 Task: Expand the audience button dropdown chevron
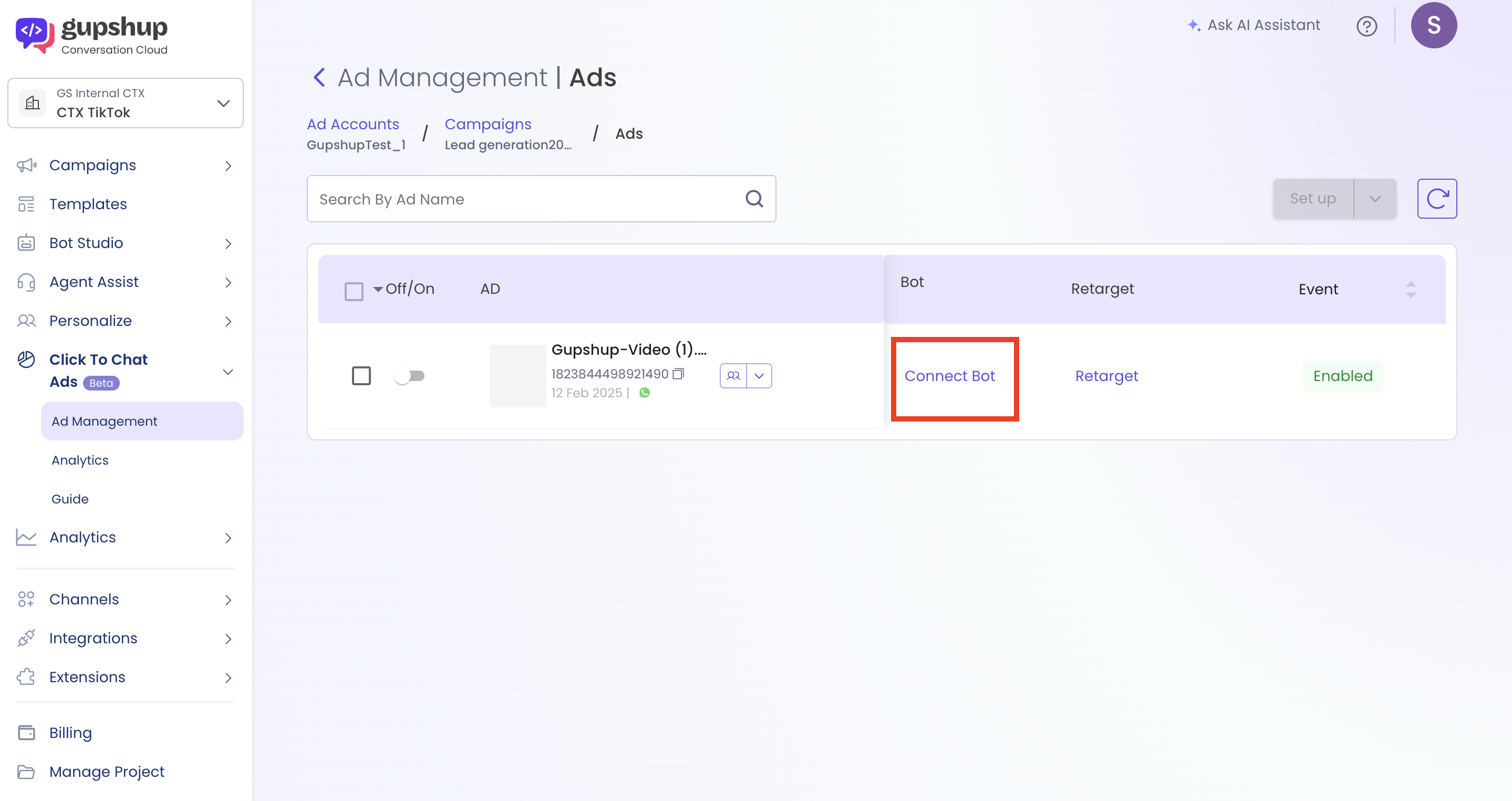[759, 376]
